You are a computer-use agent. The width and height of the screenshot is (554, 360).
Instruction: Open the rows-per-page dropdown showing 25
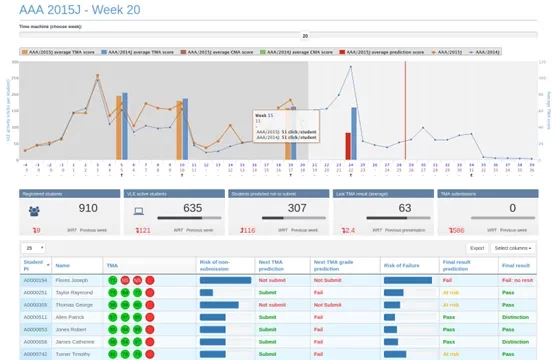(33, 248)
